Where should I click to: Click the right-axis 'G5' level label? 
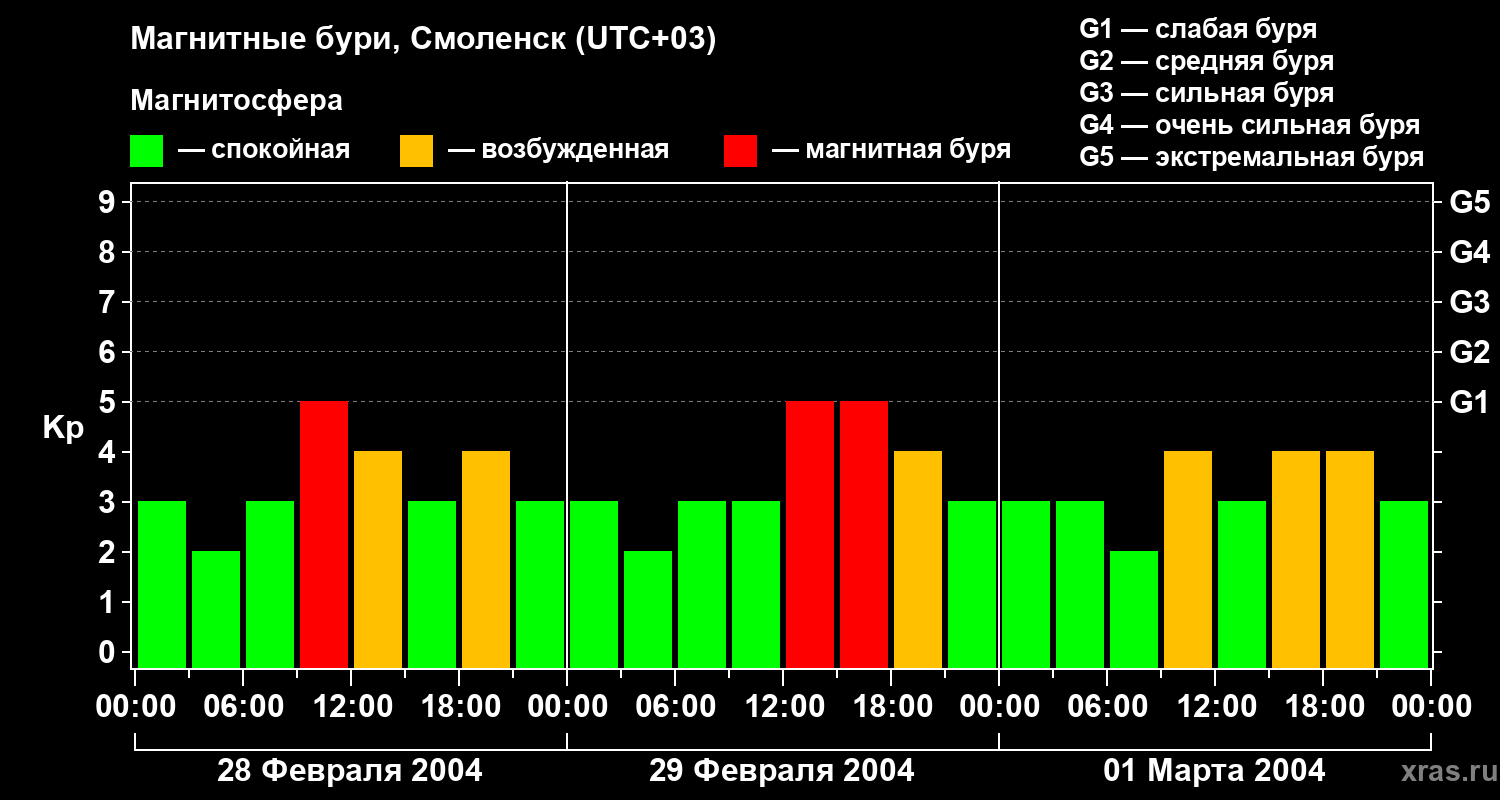(x=1470, y=202)
